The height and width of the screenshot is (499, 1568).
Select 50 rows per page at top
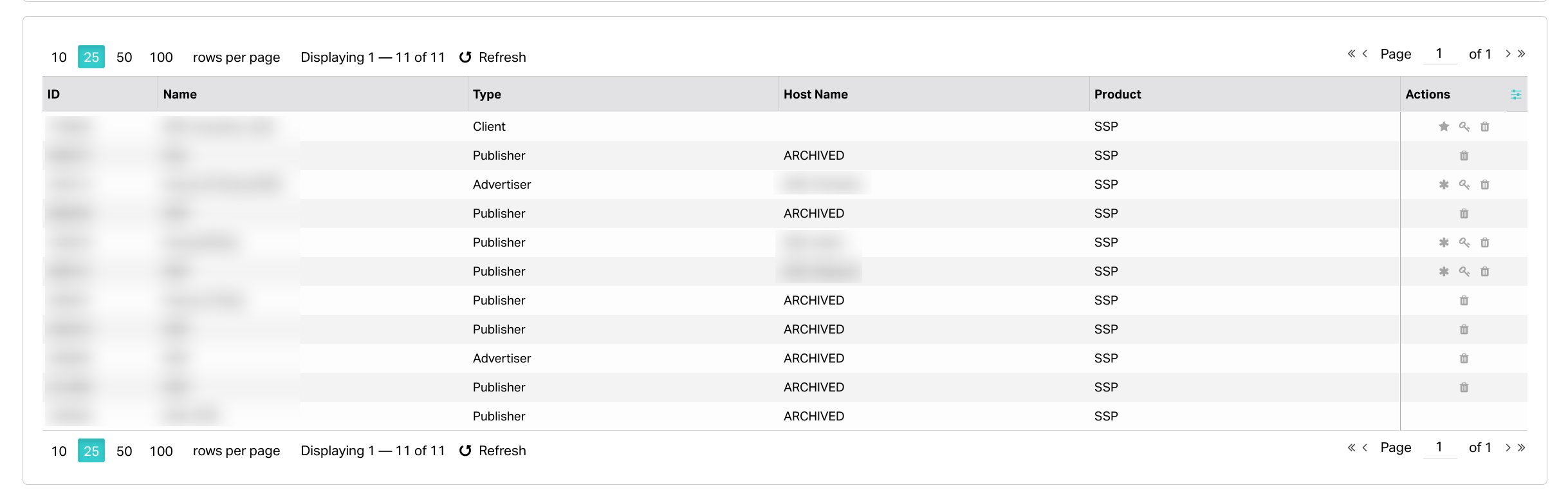point(124,57)
